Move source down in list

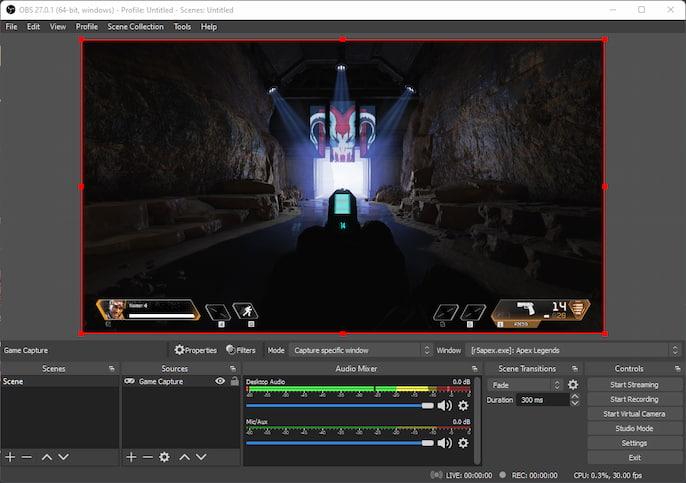click(x=201, y=457)
